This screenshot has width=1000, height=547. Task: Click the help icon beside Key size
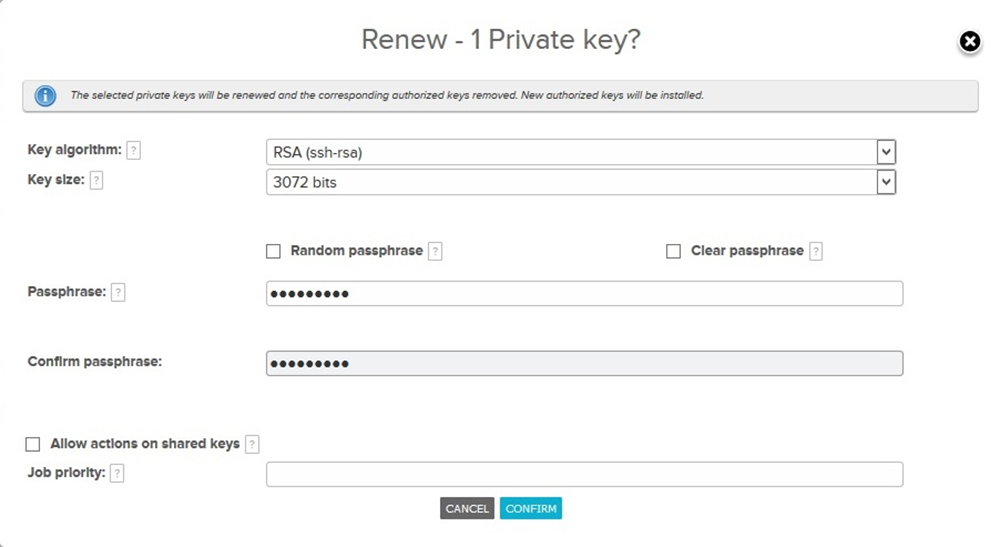click(96, 180)
